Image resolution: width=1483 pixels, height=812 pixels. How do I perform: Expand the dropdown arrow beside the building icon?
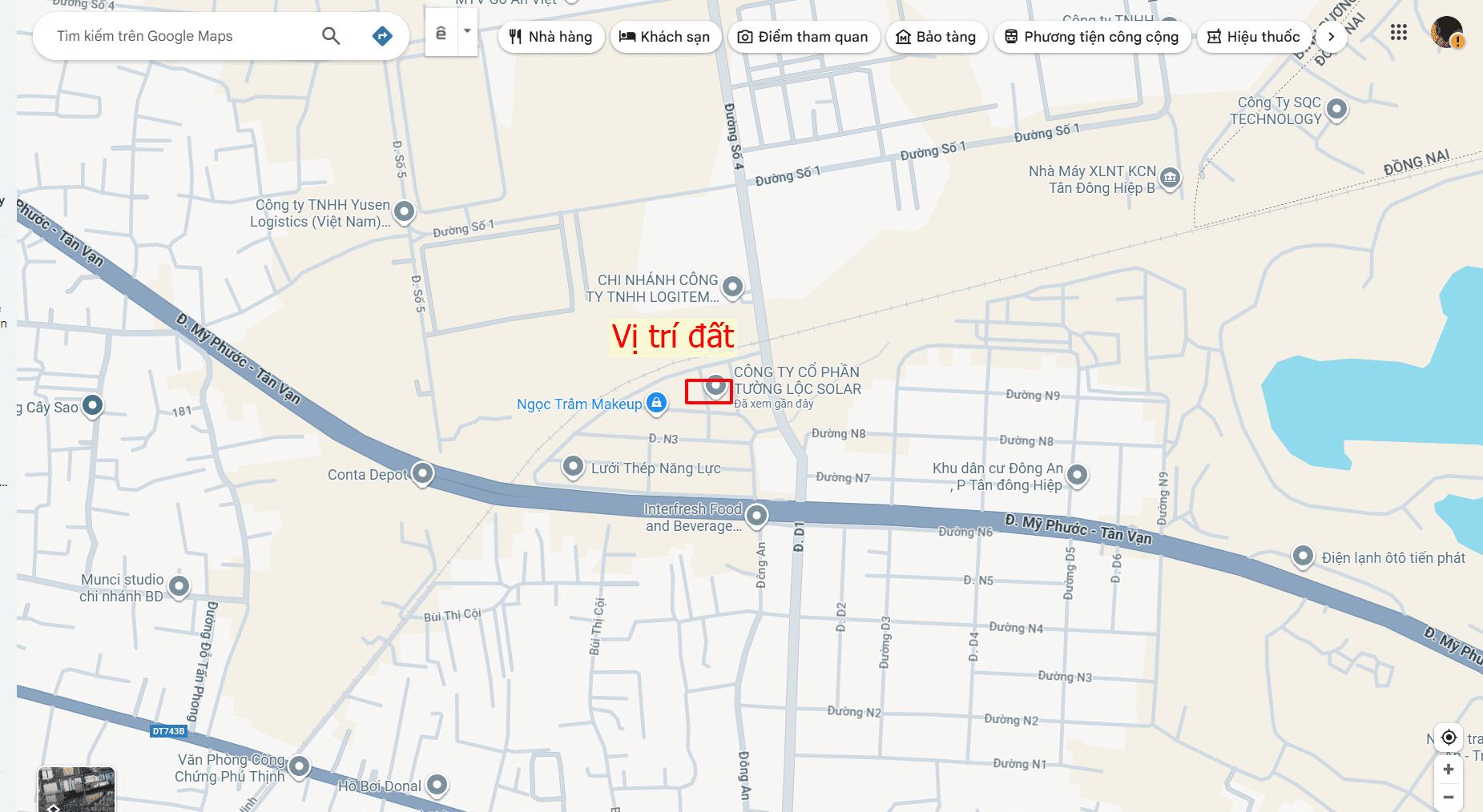click(x=467, y=32)
